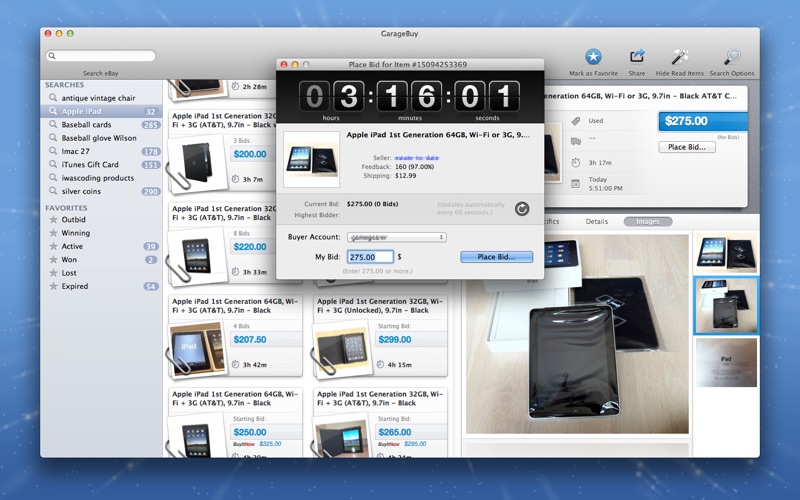Open the 'Baseball glove Wilson' search
This screenshot has width=800, height=500.
(x=101, y=138)
